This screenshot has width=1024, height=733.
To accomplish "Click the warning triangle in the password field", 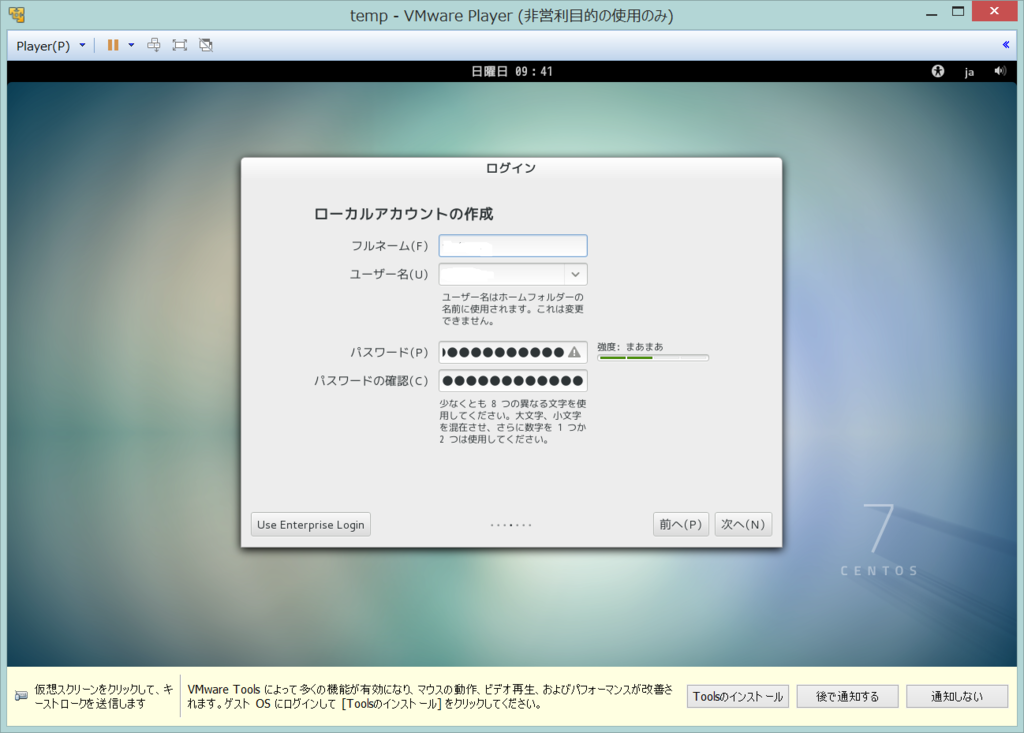I will [x=574, y=352].
